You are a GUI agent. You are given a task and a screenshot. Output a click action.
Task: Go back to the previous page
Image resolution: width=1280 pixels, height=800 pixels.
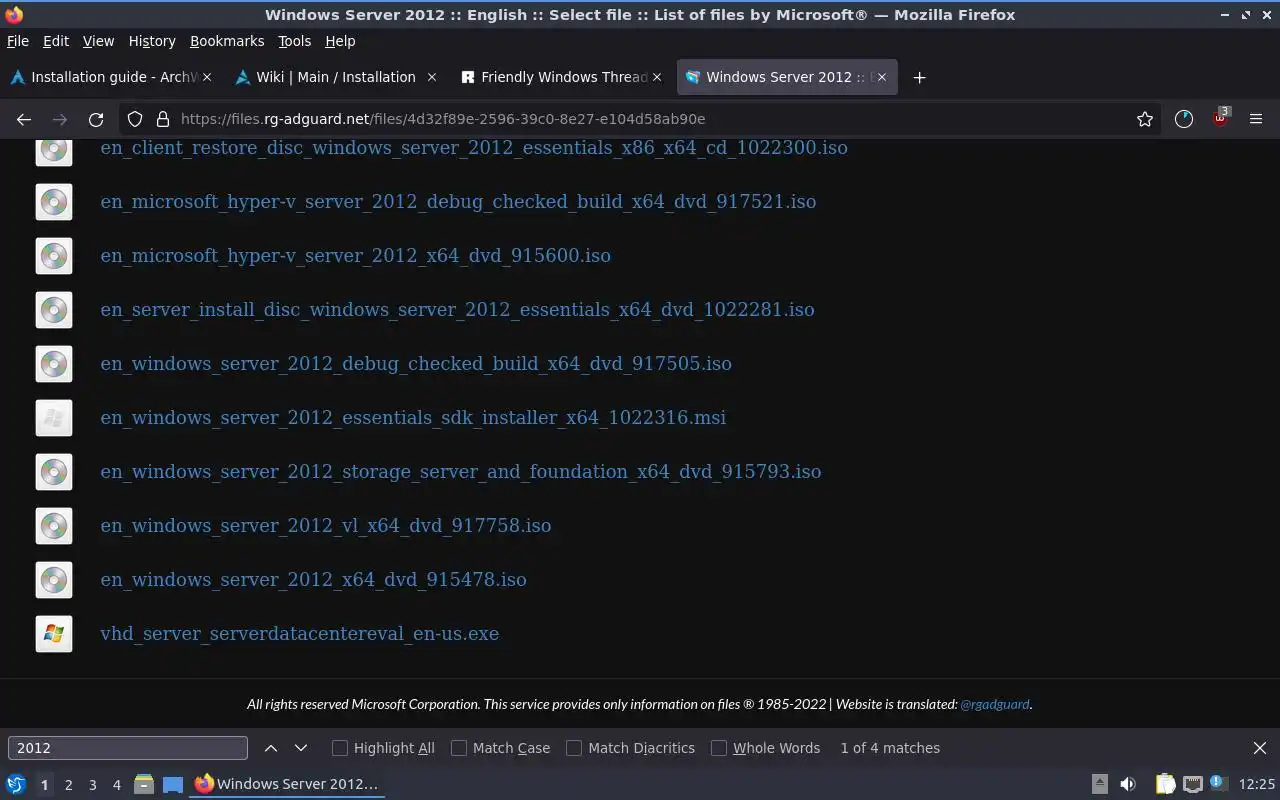24,119
